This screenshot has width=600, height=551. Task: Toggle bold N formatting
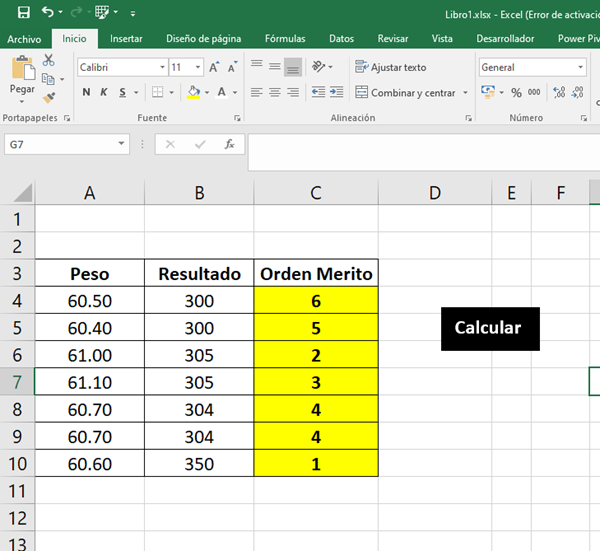[86, 92]
